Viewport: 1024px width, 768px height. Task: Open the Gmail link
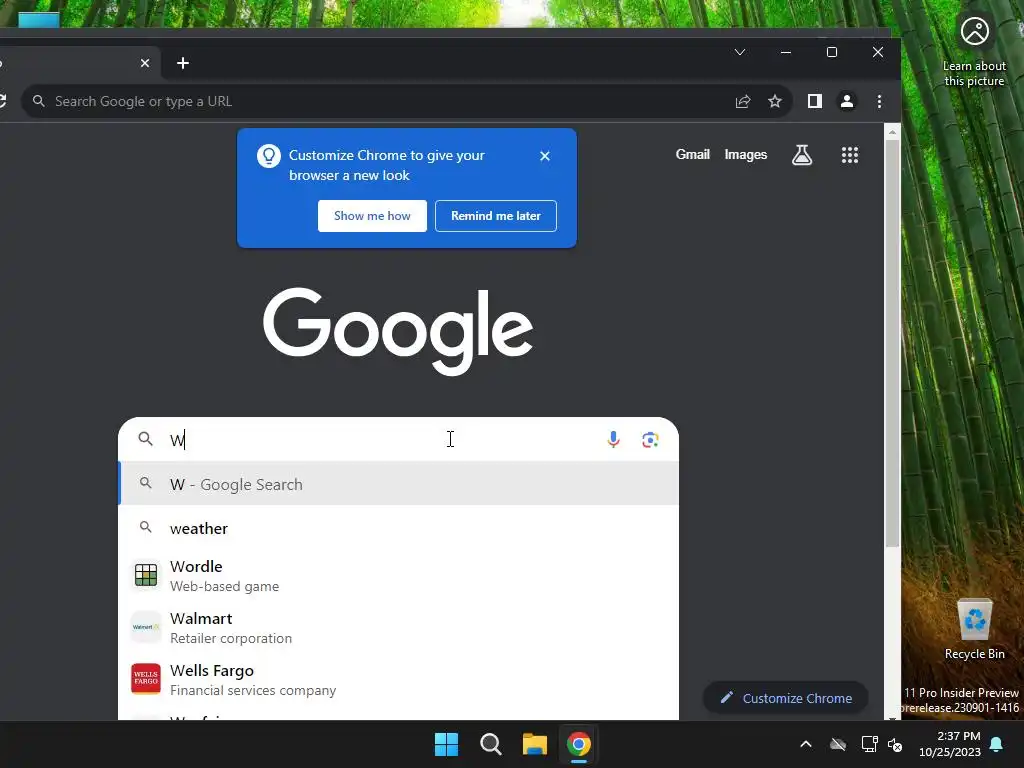coord(692,155)
